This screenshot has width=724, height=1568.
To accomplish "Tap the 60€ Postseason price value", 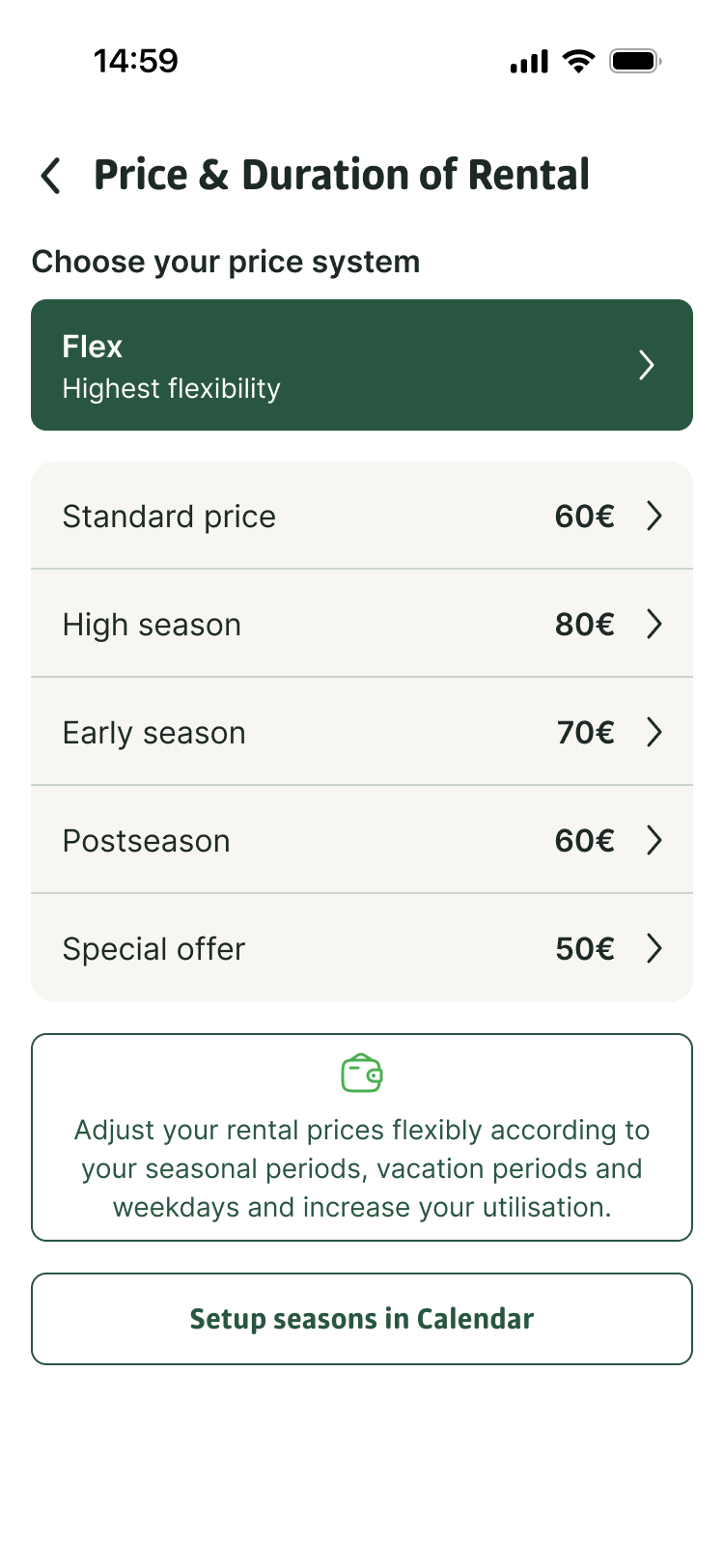I will click(x=584, y=841).
